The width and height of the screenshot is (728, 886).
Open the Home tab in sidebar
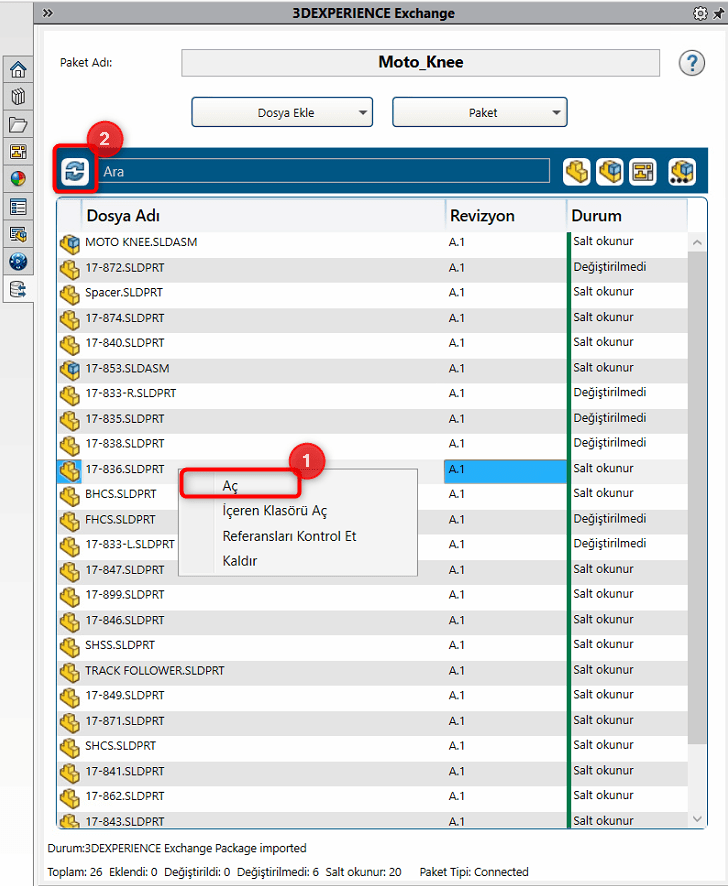18,70
